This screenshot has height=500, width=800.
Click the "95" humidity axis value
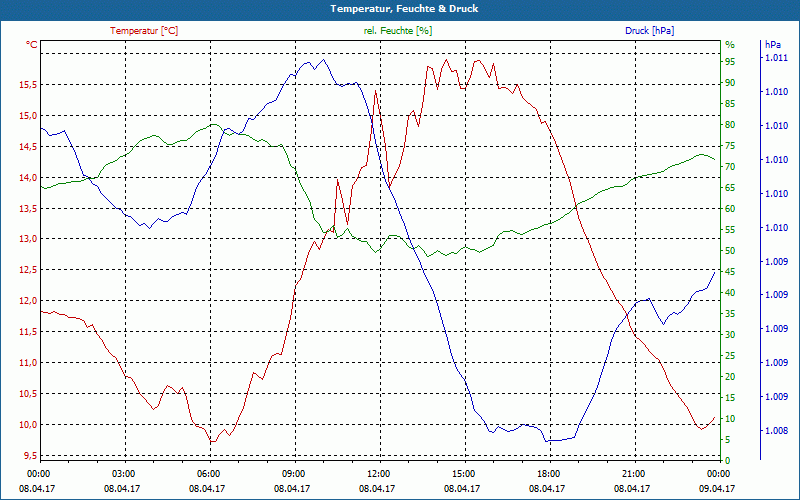pyautogui.click(x=730, y=62)
